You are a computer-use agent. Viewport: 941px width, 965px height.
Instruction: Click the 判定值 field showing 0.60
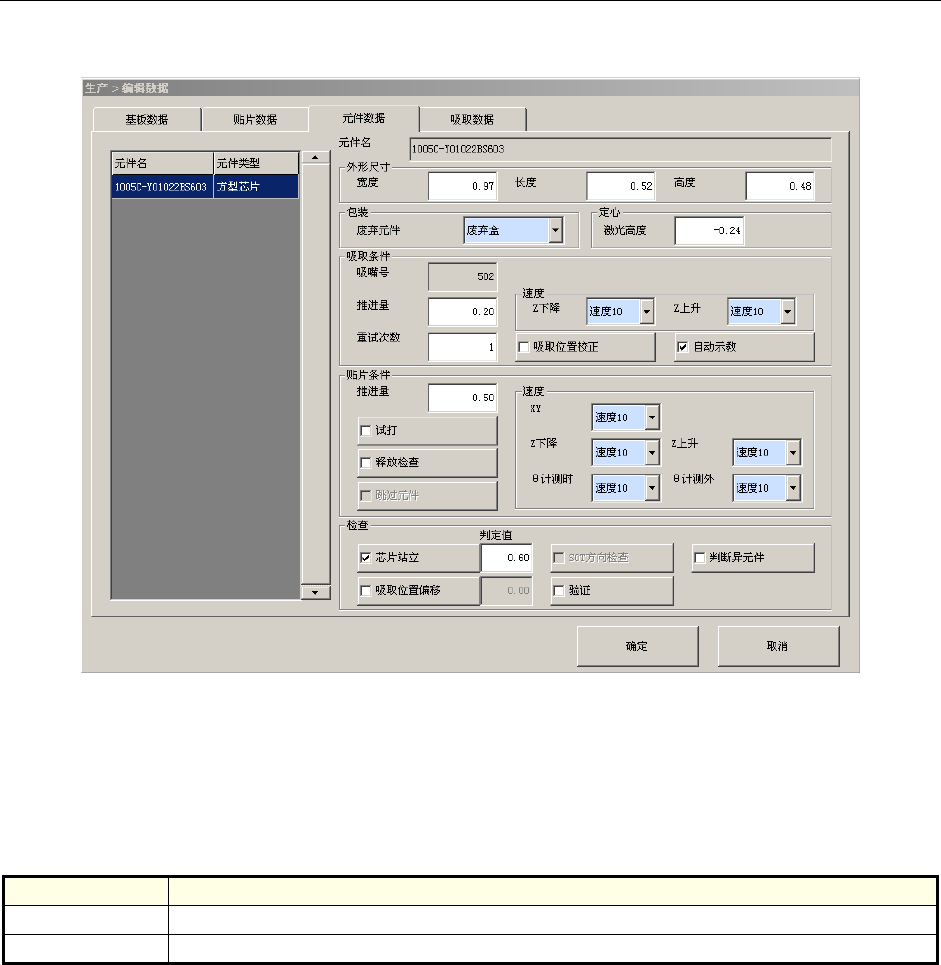[507, 558]
